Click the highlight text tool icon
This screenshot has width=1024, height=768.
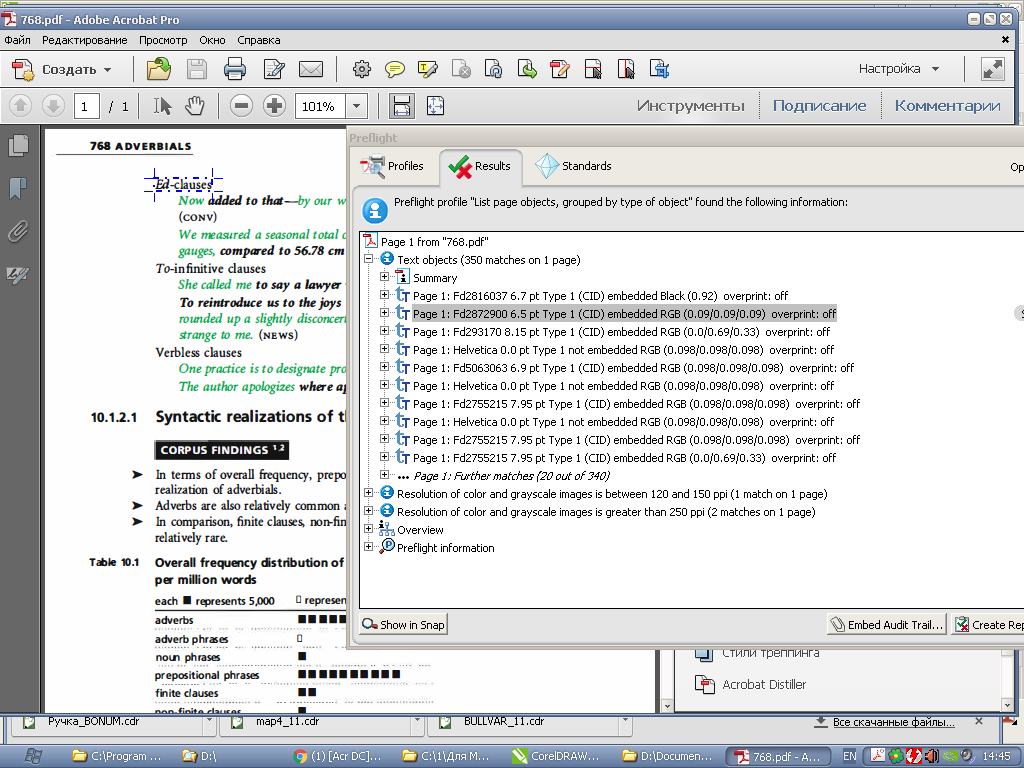428,69
